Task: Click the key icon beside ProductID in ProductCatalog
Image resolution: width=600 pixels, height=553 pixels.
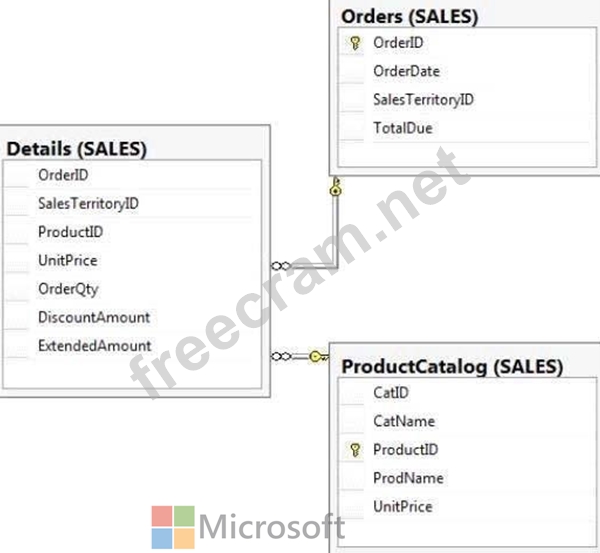Action: (355, 450)
